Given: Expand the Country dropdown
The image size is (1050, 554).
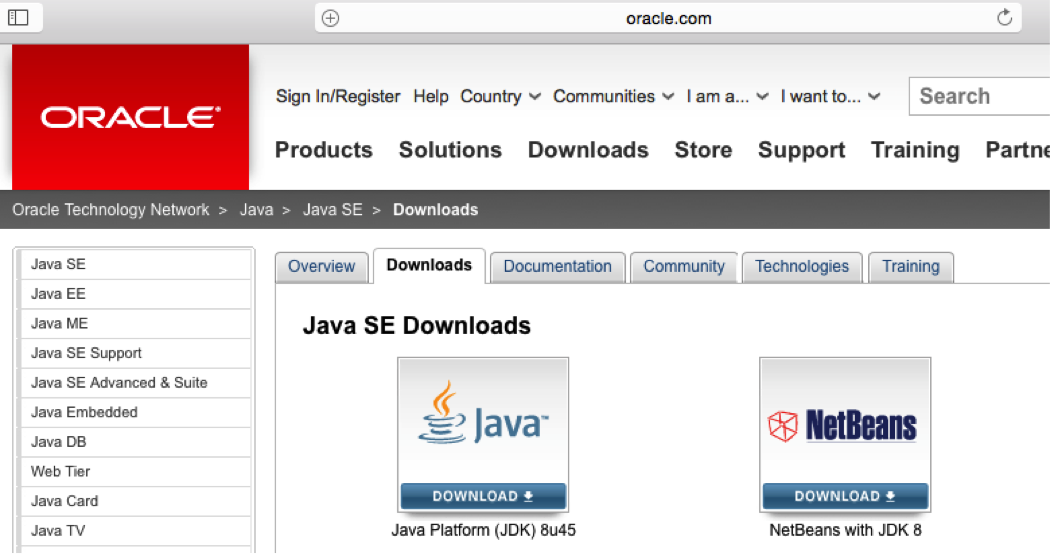Looking at the screenshot, I should pos(500,97).
